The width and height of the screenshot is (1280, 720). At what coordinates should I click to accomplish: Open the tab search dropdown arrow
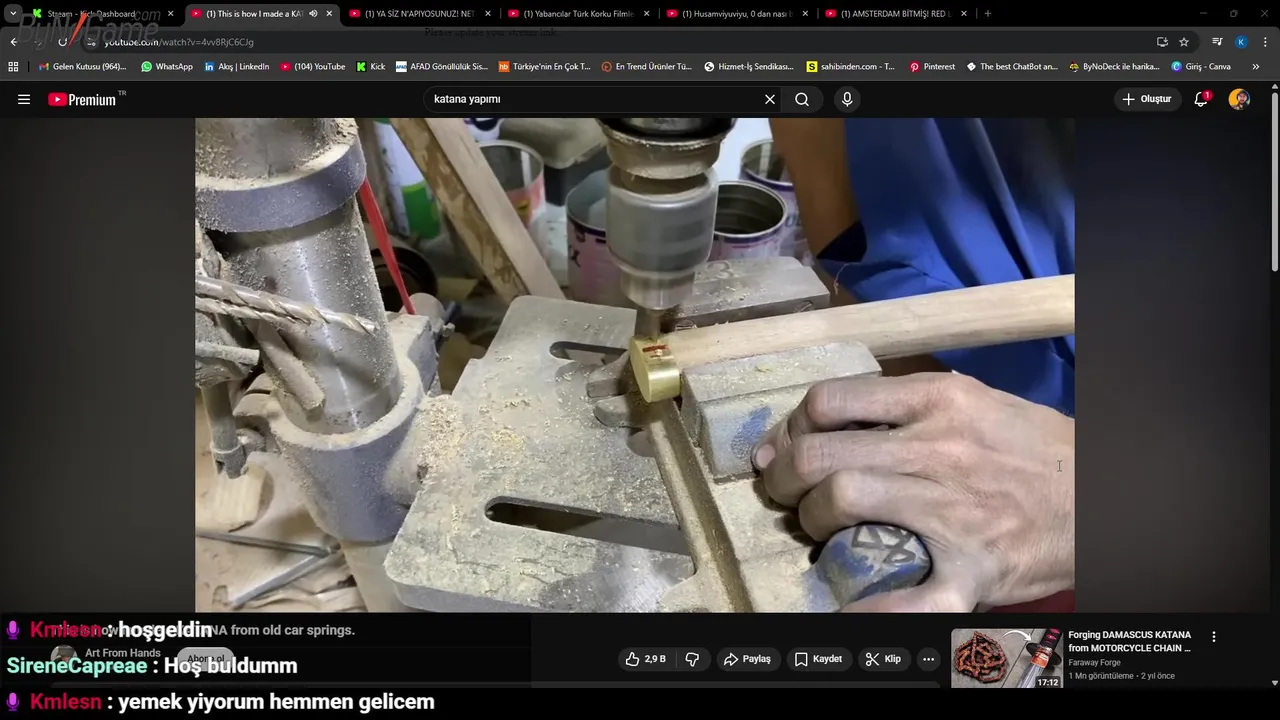point(13,14)
